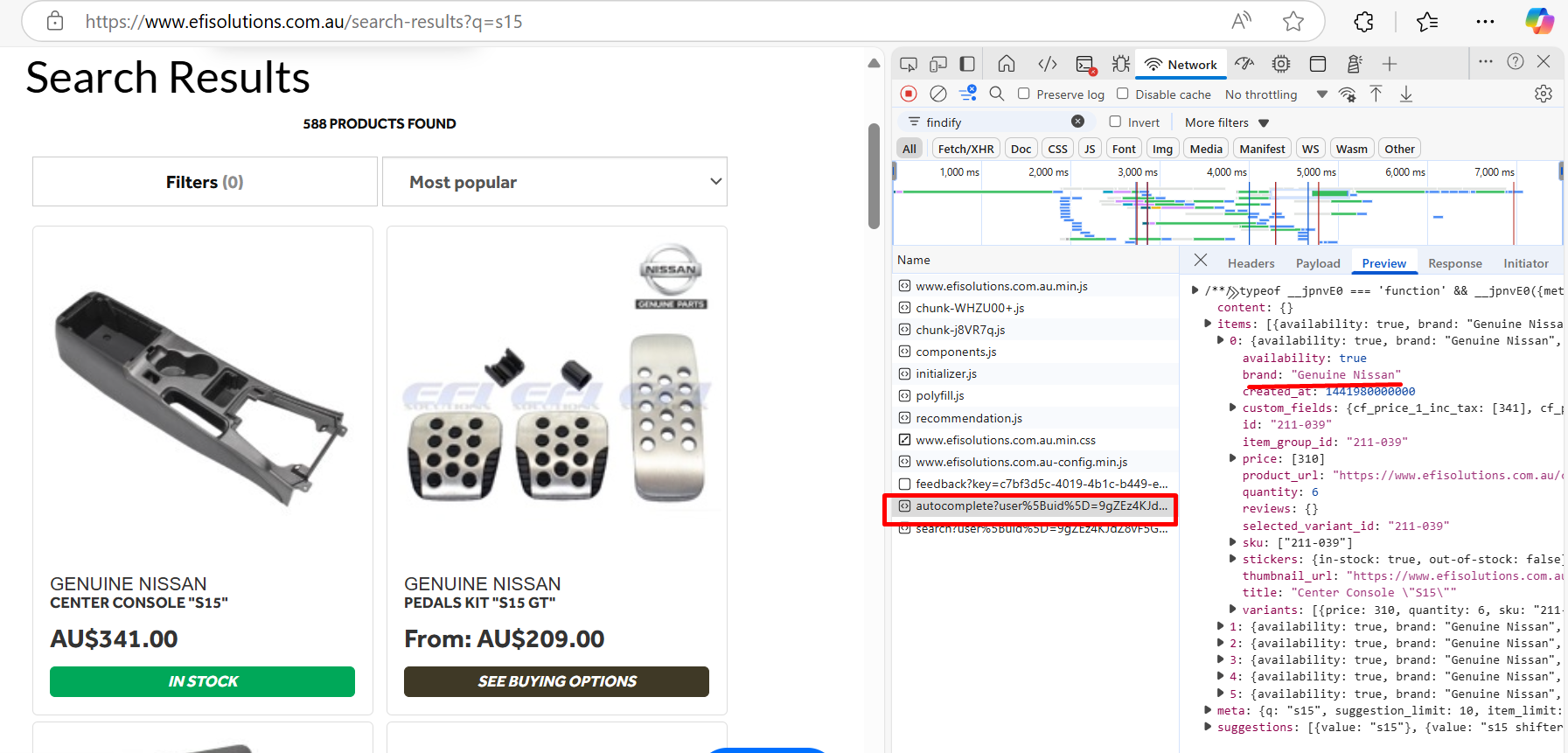Stop recording network log
The height and width of the screenshot is (753, 1568).
(x=909, y=94)
